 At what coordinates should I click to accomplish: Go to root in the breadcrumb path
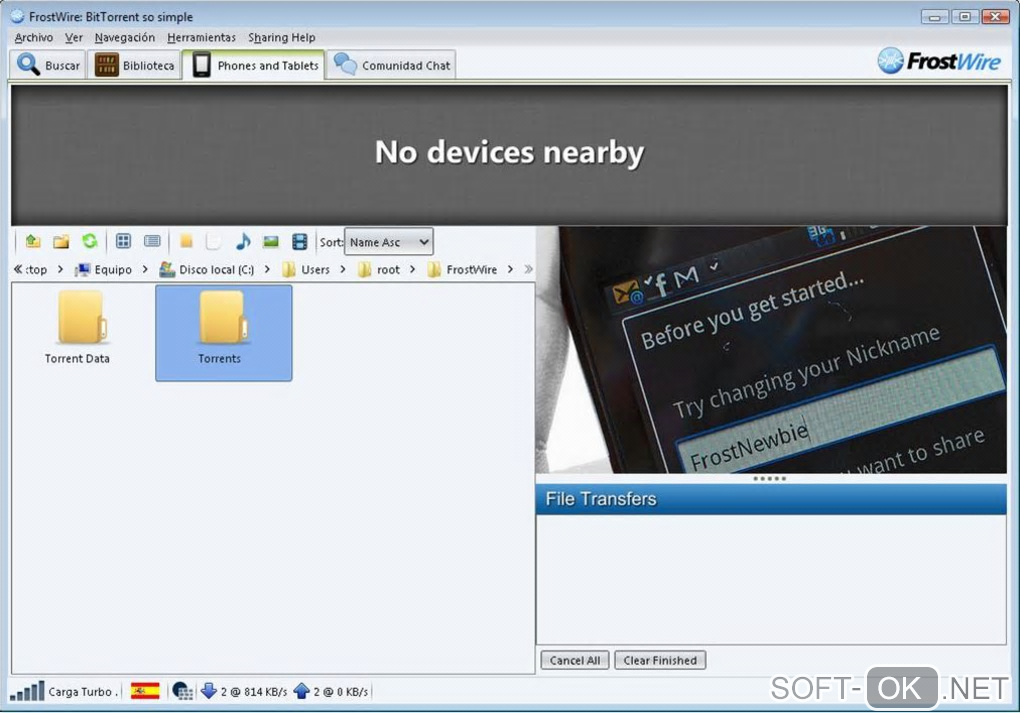tap(379, 269)
